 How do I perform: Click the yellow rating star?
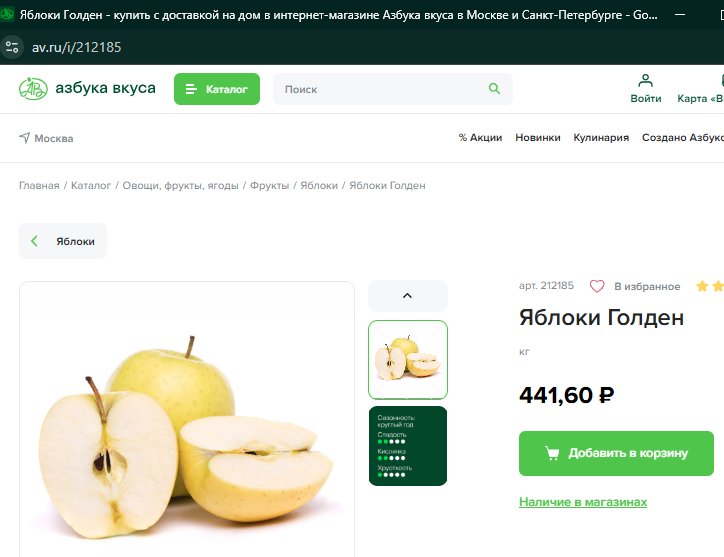pyautogui.click(x=702, y=286)
